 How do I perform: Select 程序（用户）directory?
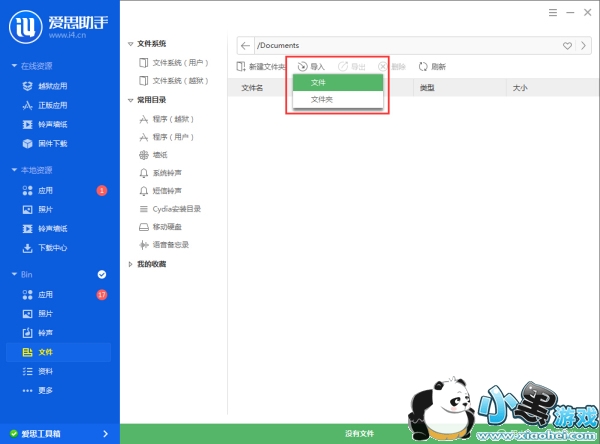166,137
